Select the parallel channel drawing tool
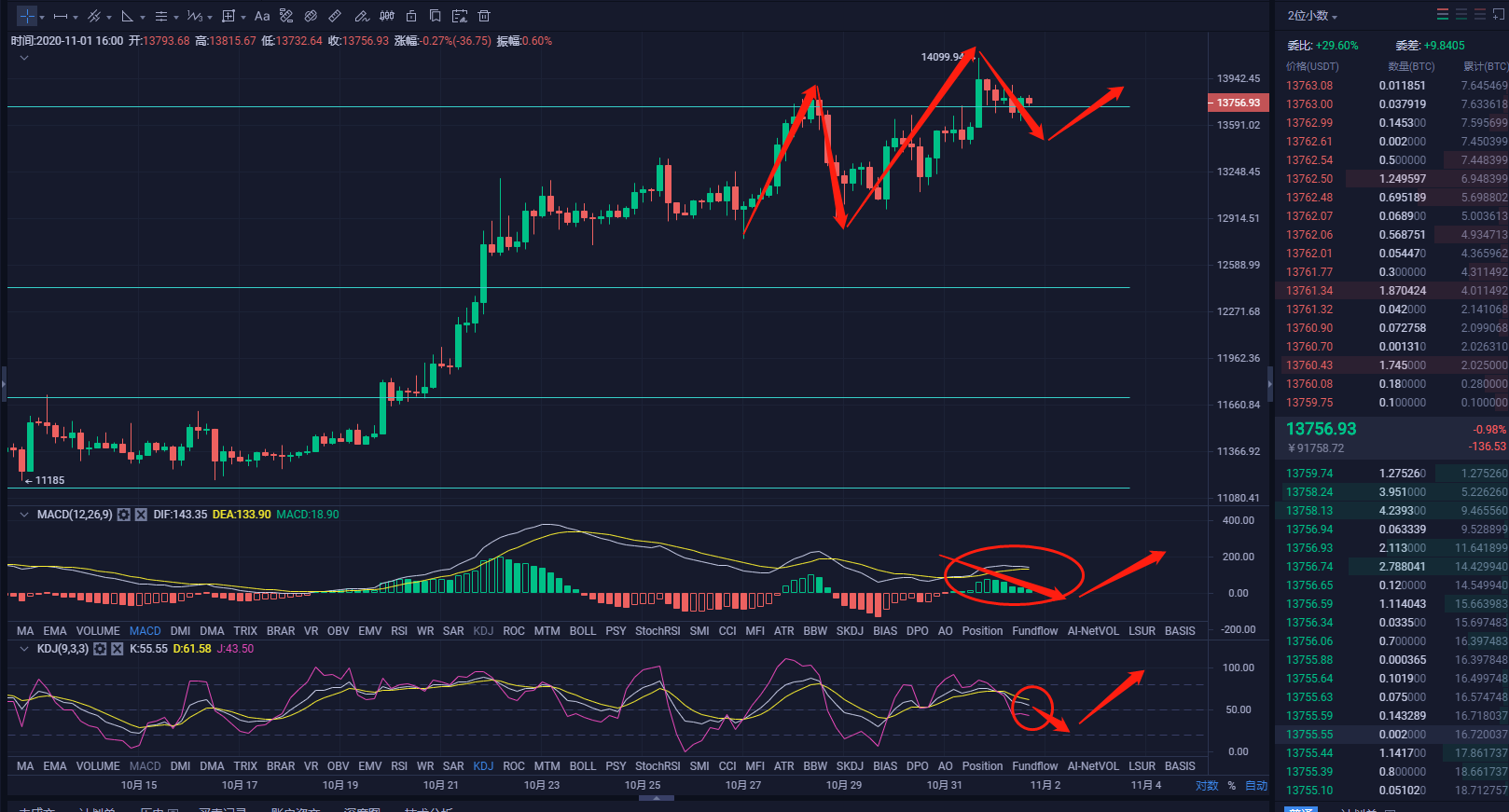This screenshot has width=1509, height=812. tap(94, 16)
